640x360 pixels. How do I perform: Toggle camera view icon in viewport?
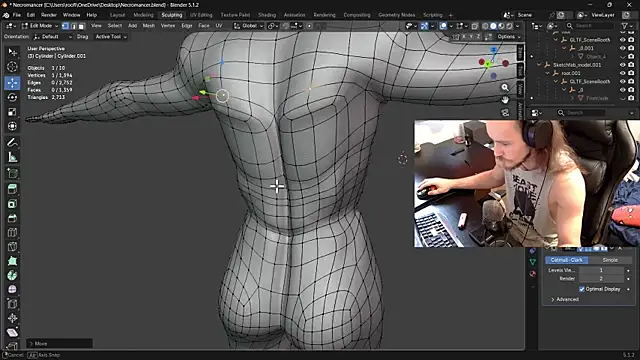click(505, 112)
